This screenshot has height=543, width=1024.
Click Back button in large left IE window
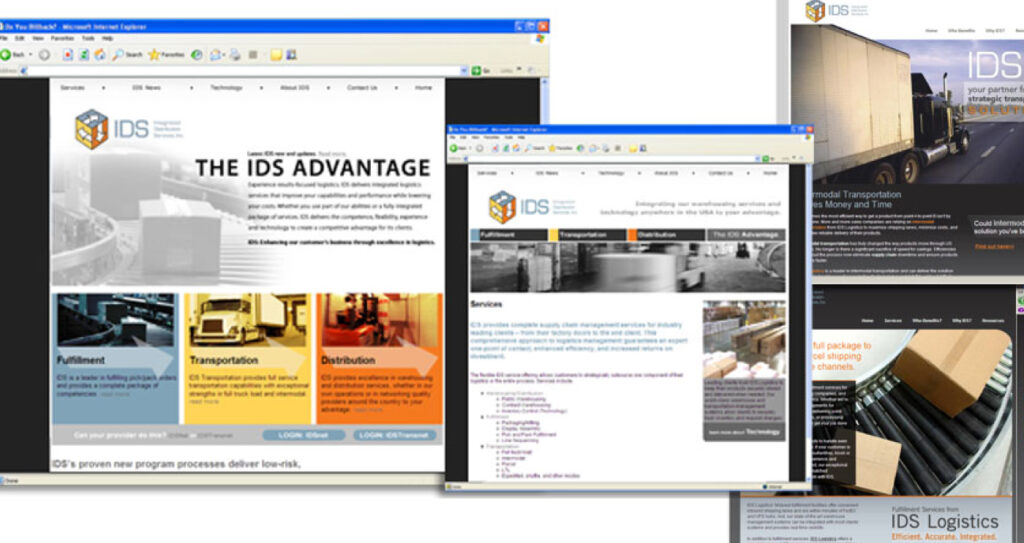[13, 55]
